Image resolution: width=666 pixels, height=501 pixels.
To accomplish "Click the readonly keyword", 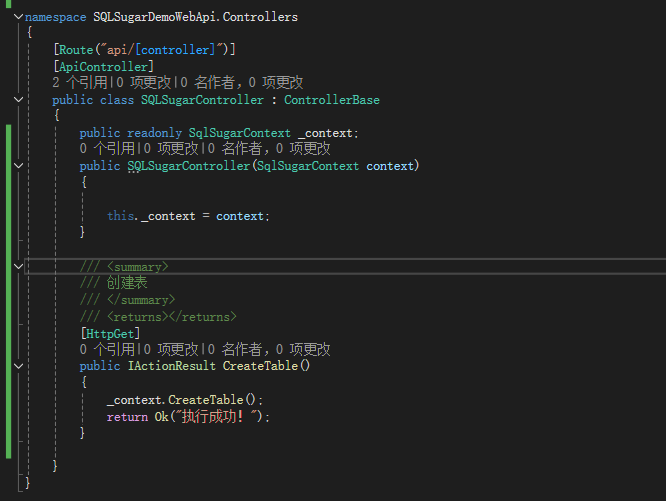I will tap(155, 133).
